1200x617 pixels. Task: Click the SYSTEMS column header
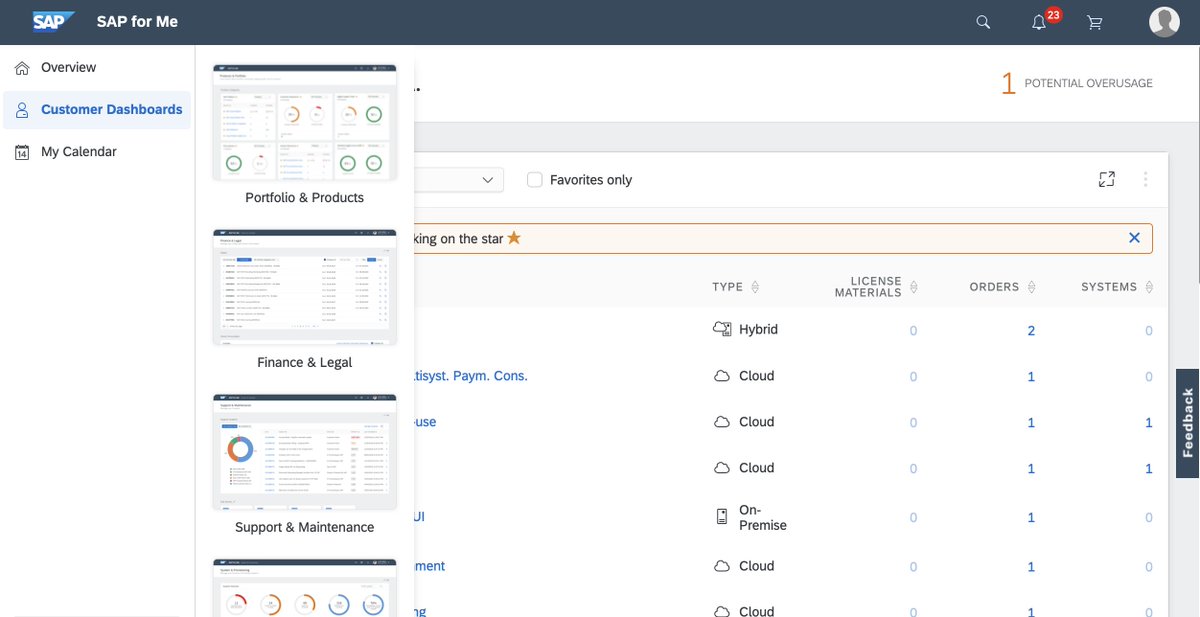pos(1109,287)
